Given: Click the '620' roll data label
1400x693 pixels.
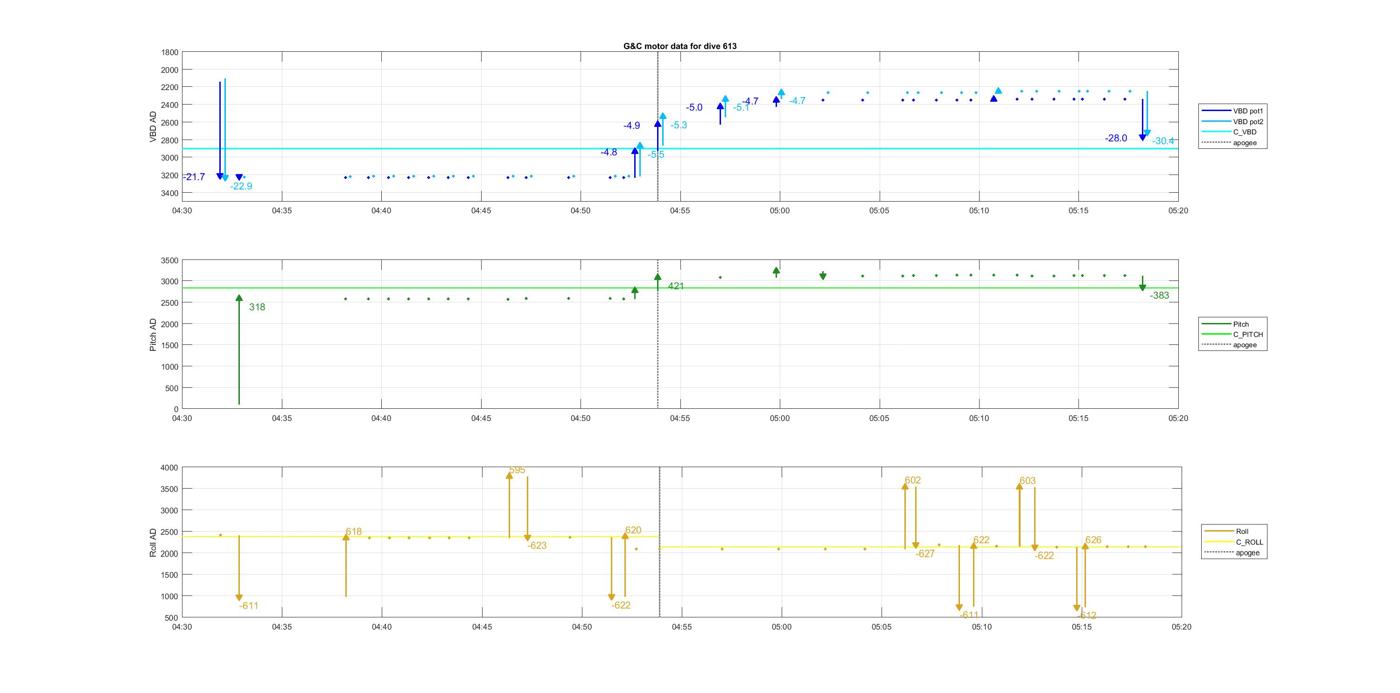Looking at the screenshot, I should 633,530.
